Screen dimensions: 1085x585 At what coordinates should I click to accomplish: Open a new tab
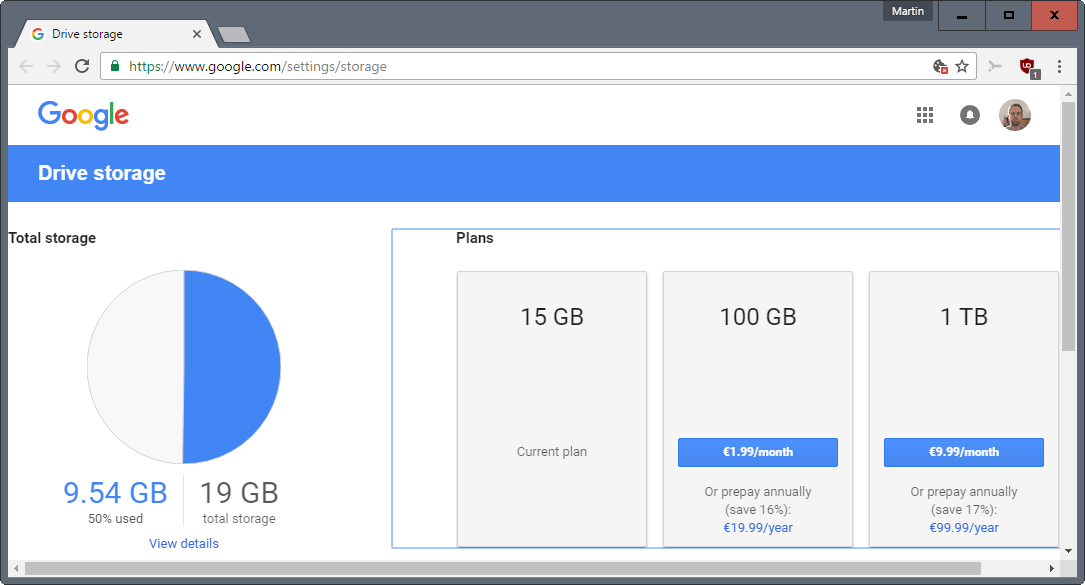point(234,35)
